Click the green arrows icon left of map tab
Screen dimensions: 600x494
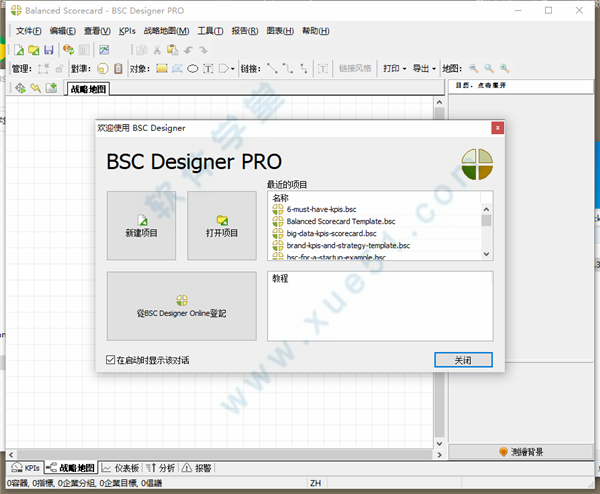[x=20, y=88]
